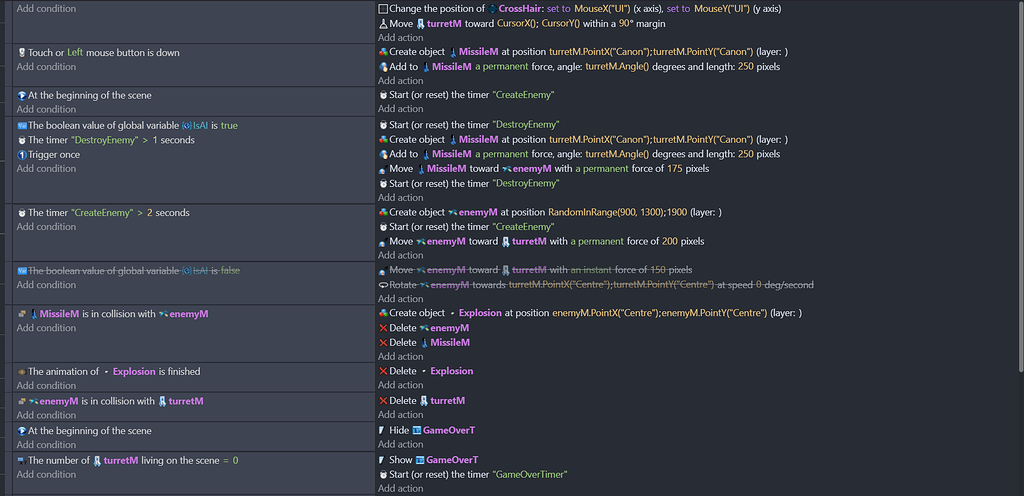Click the rotate icon before the disabled 'Rotate enemyM' action
The height and width of the screenshot is (496, 1024).
(x=383, y=285)
